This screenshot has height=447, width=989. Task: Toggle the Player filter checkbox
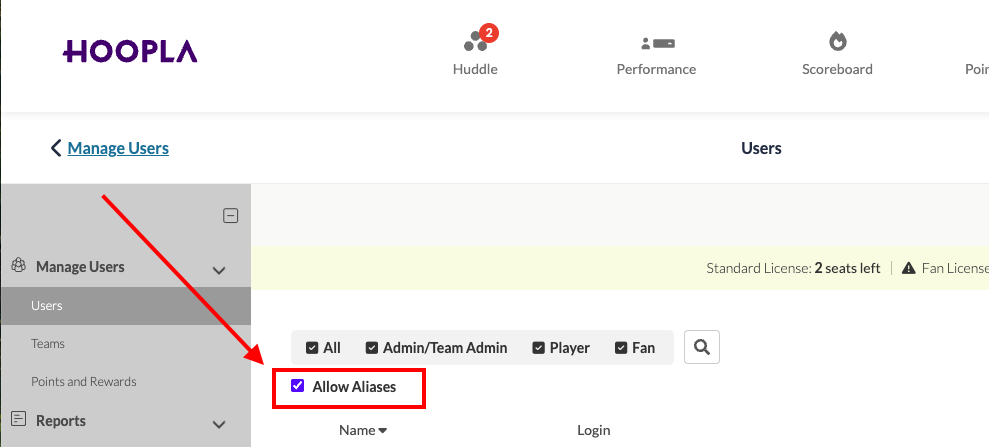point(538,348)
